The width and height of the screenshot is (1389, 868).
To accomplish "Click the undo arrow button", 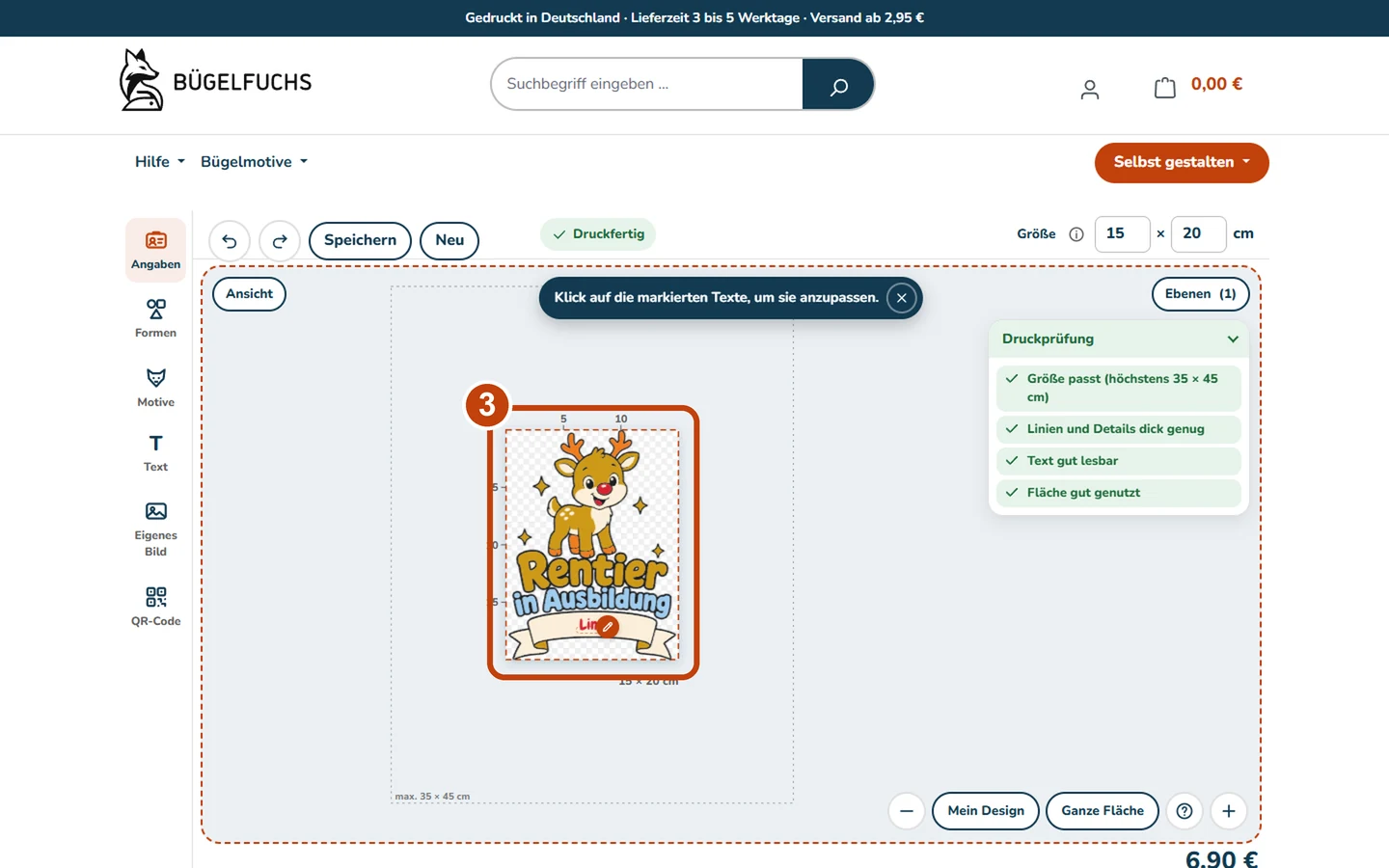I will tap(230, 241).
